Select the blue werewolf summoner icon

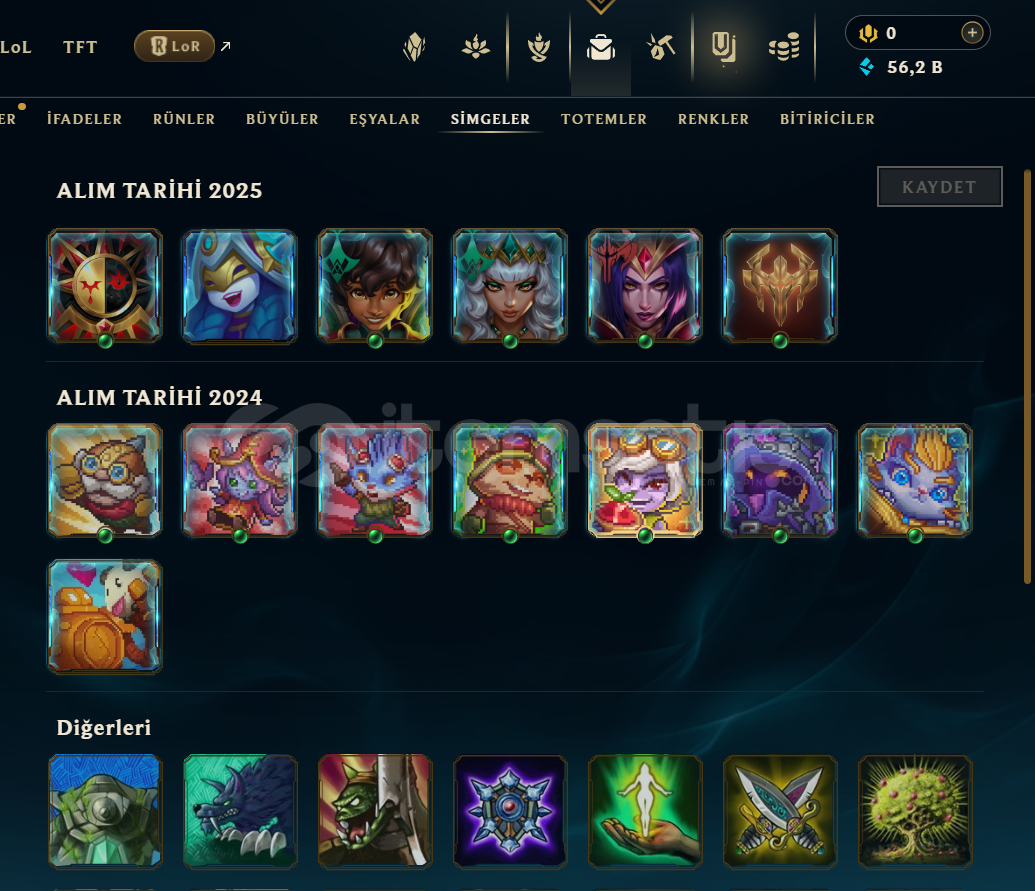point(240,811)
